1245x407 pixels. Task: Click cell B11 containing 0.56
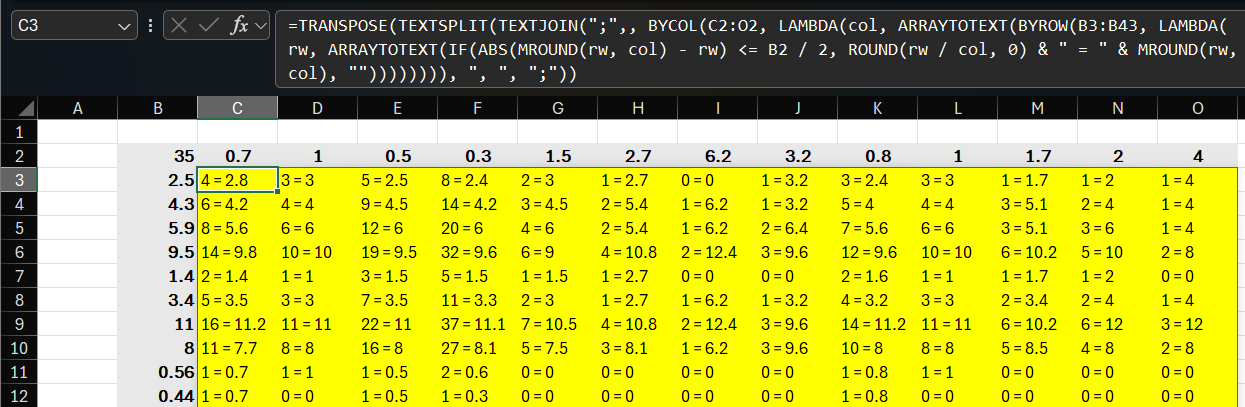pos(157,372)
